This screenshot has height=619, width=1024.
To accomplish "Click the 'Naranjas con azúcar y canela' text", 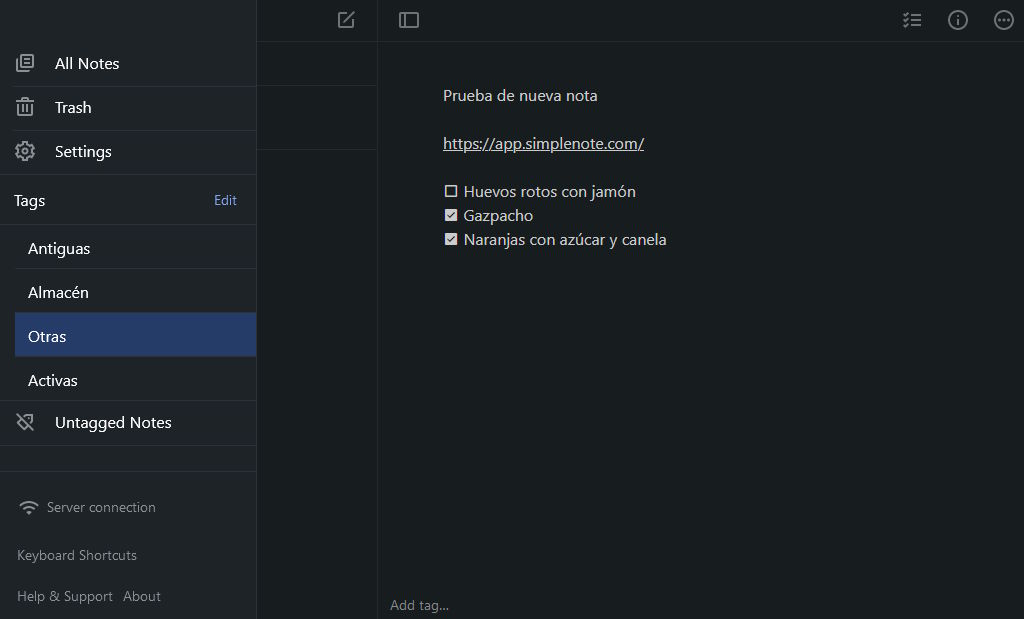I will click(565, 240).
